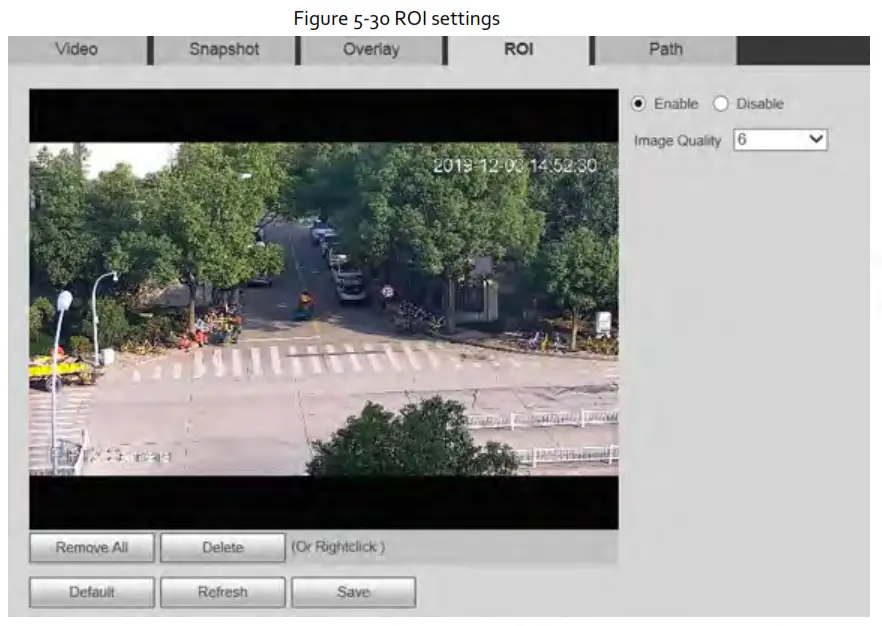Image resolution: width=882 pixels, height=626 pixels.
Task: Refresh the ROI settings page
Action: [222, 592]
